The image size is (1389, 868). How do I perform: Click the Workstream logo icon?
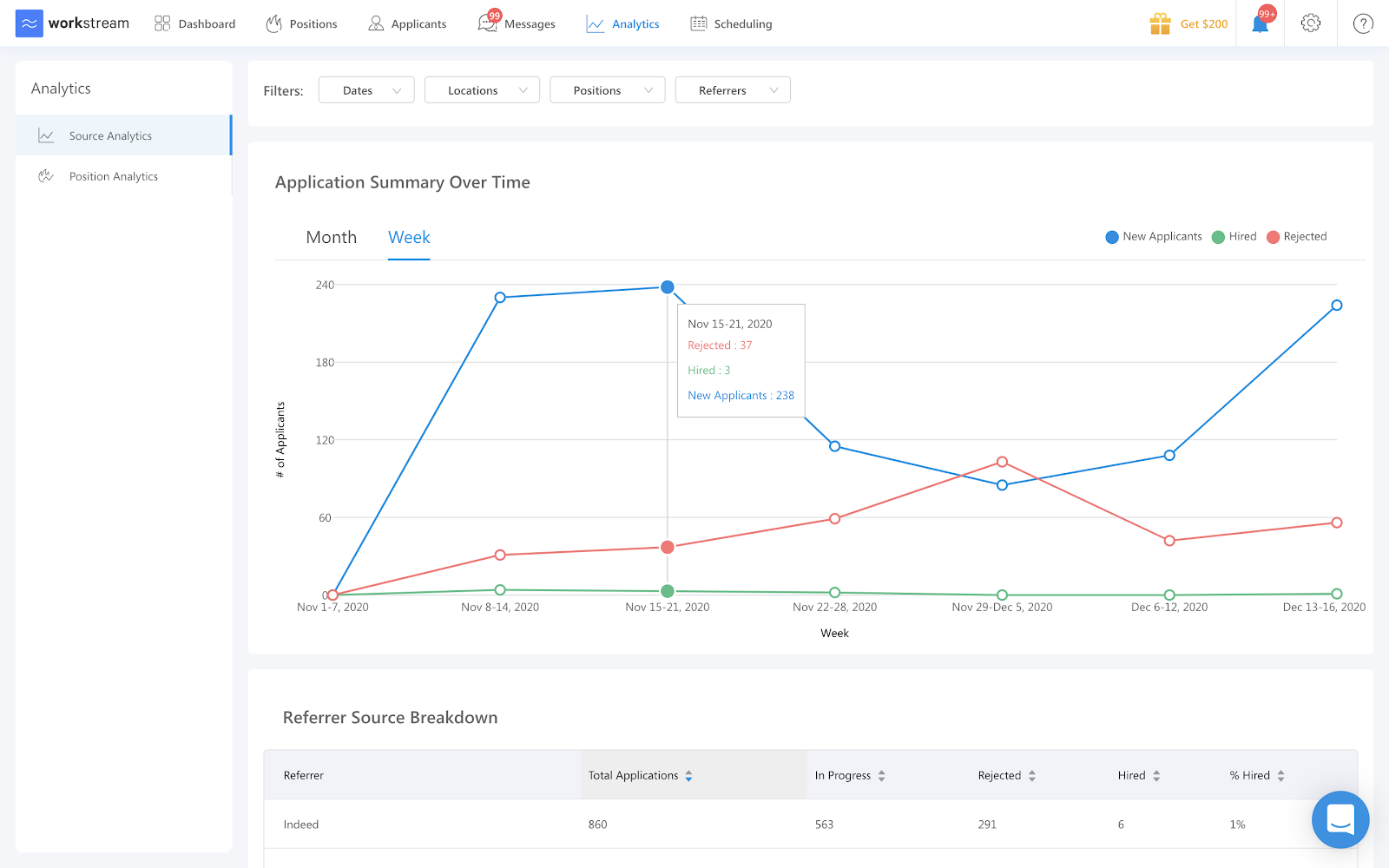pos(29,23)
